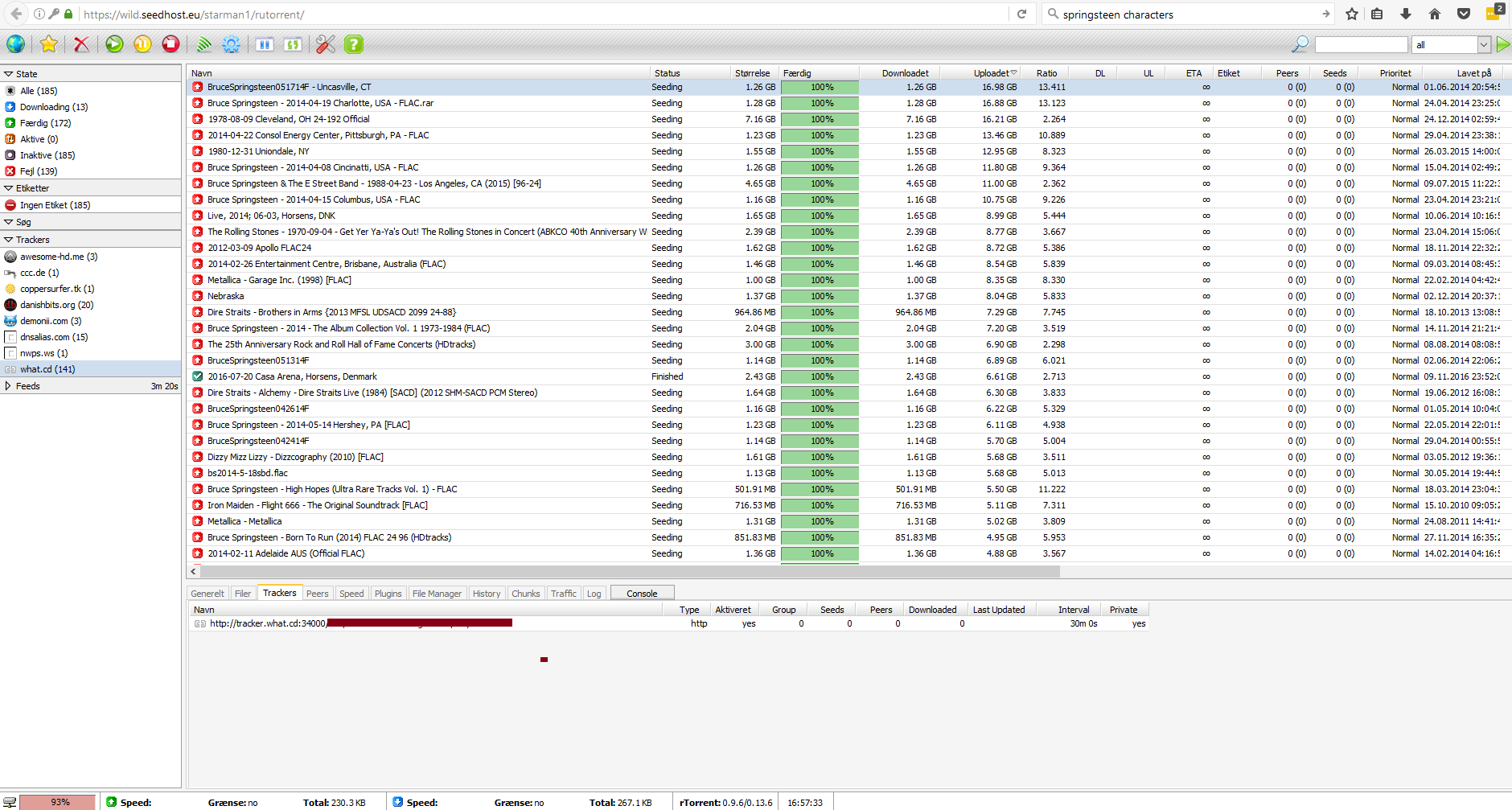Filter by Downloading (13) state

point(54,107)
